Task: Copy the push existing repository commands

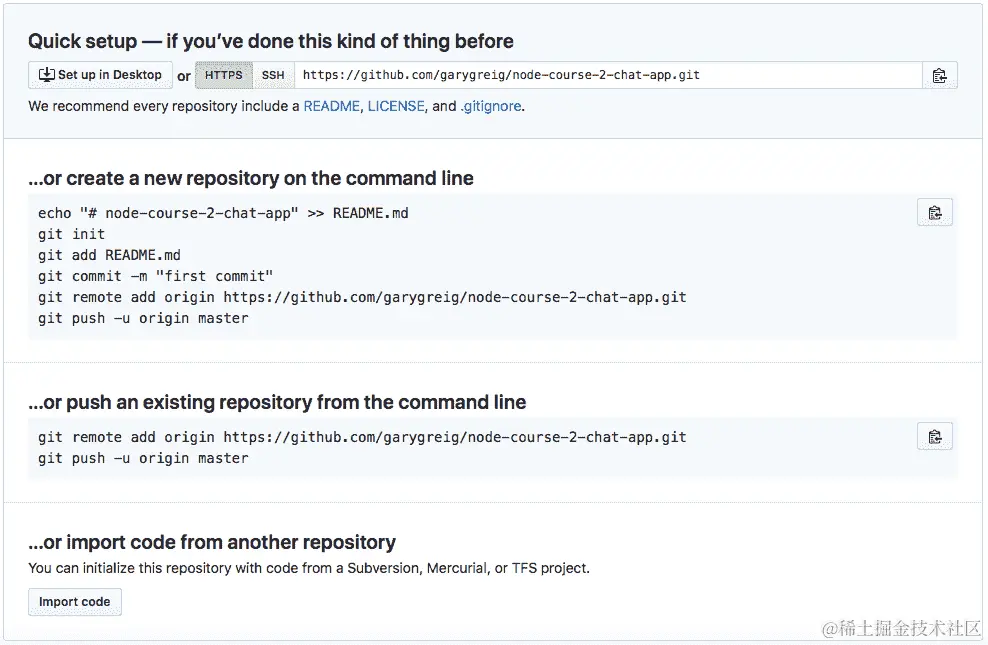Action: (934, 436)
